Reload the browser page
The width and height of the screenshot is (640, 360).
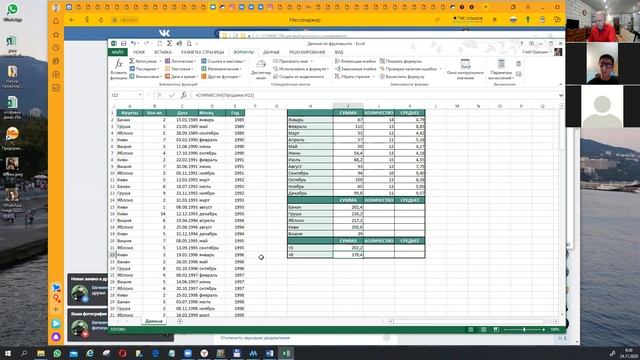tap(101, 20)
